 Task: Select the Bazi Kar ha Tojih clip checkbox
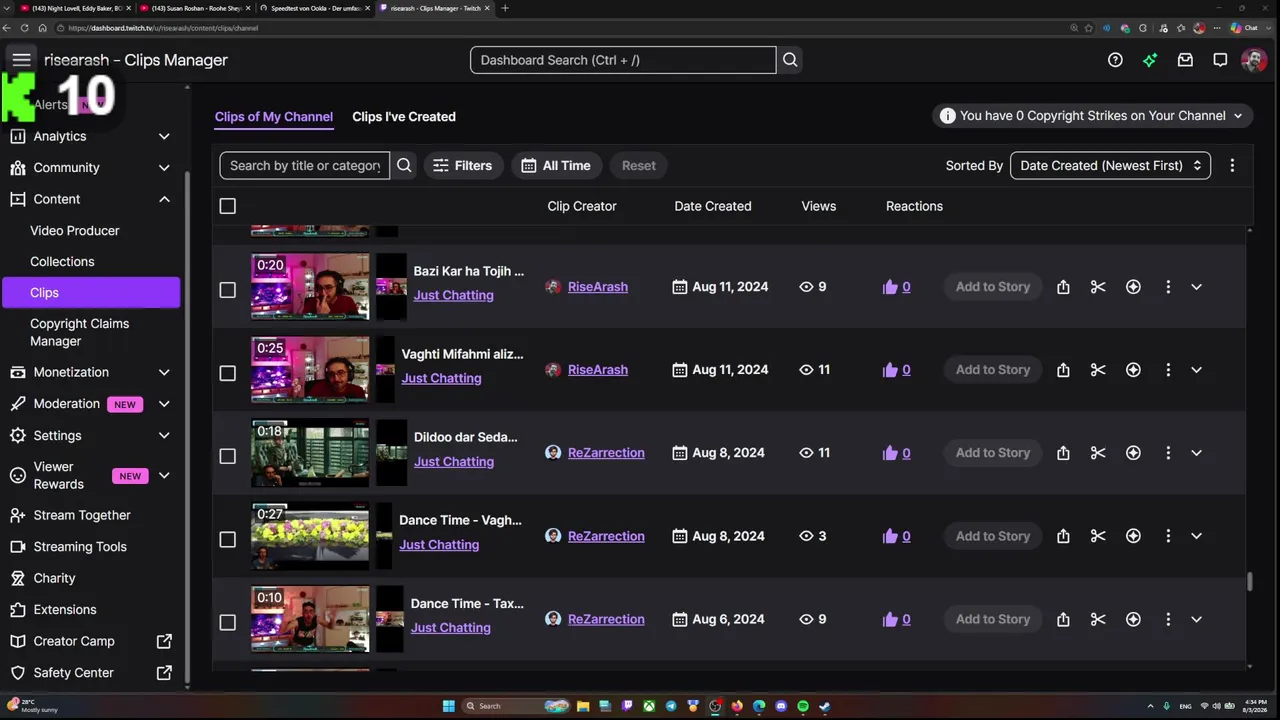point(228,290)
